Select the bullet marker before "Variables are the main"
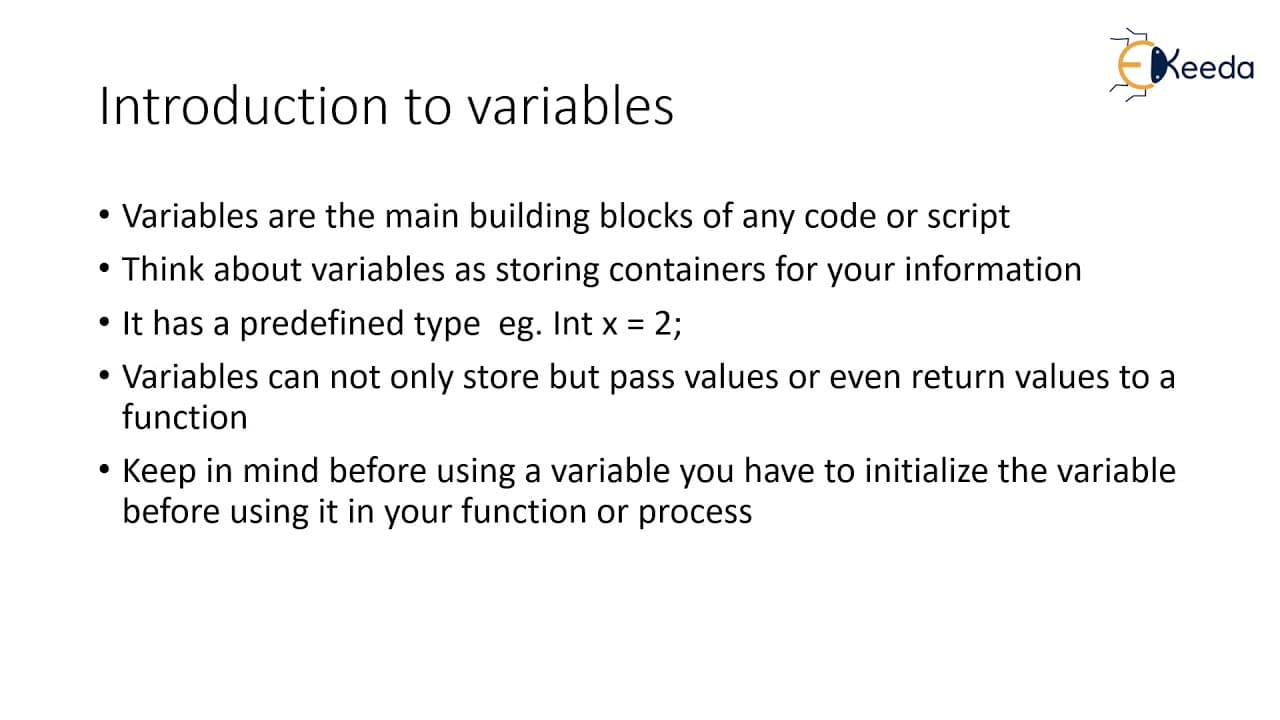The image size is (1280, 720). 106,216
